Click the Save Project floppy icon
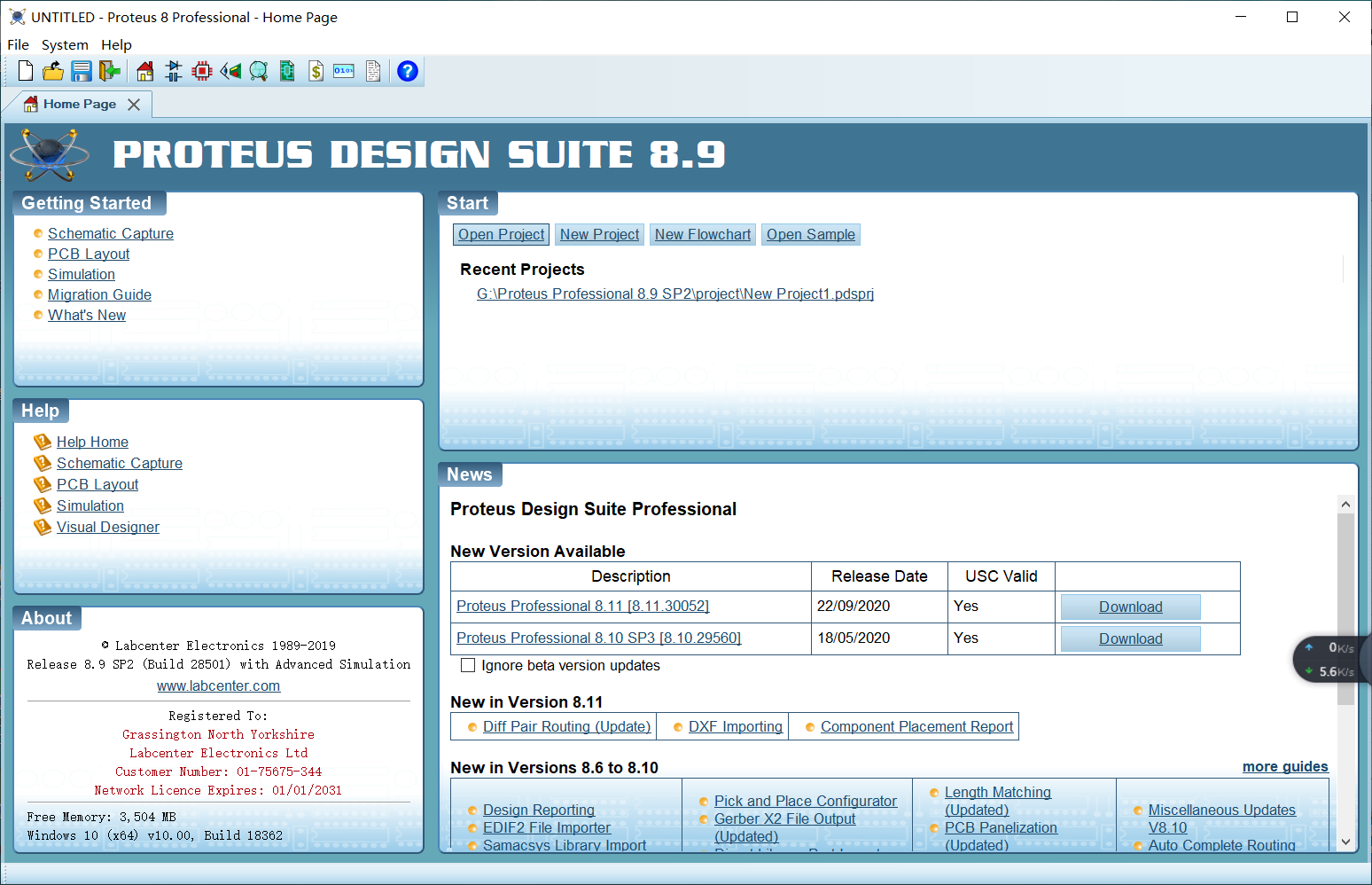The width and height of the screenshot is (1372, 885). (82, 71)
